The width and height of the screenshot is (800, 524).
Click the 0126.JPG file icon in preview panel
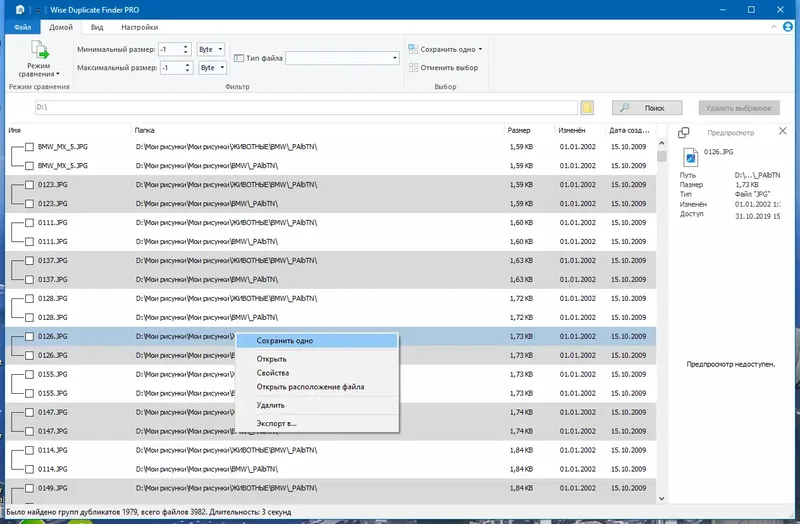point(690,157)
